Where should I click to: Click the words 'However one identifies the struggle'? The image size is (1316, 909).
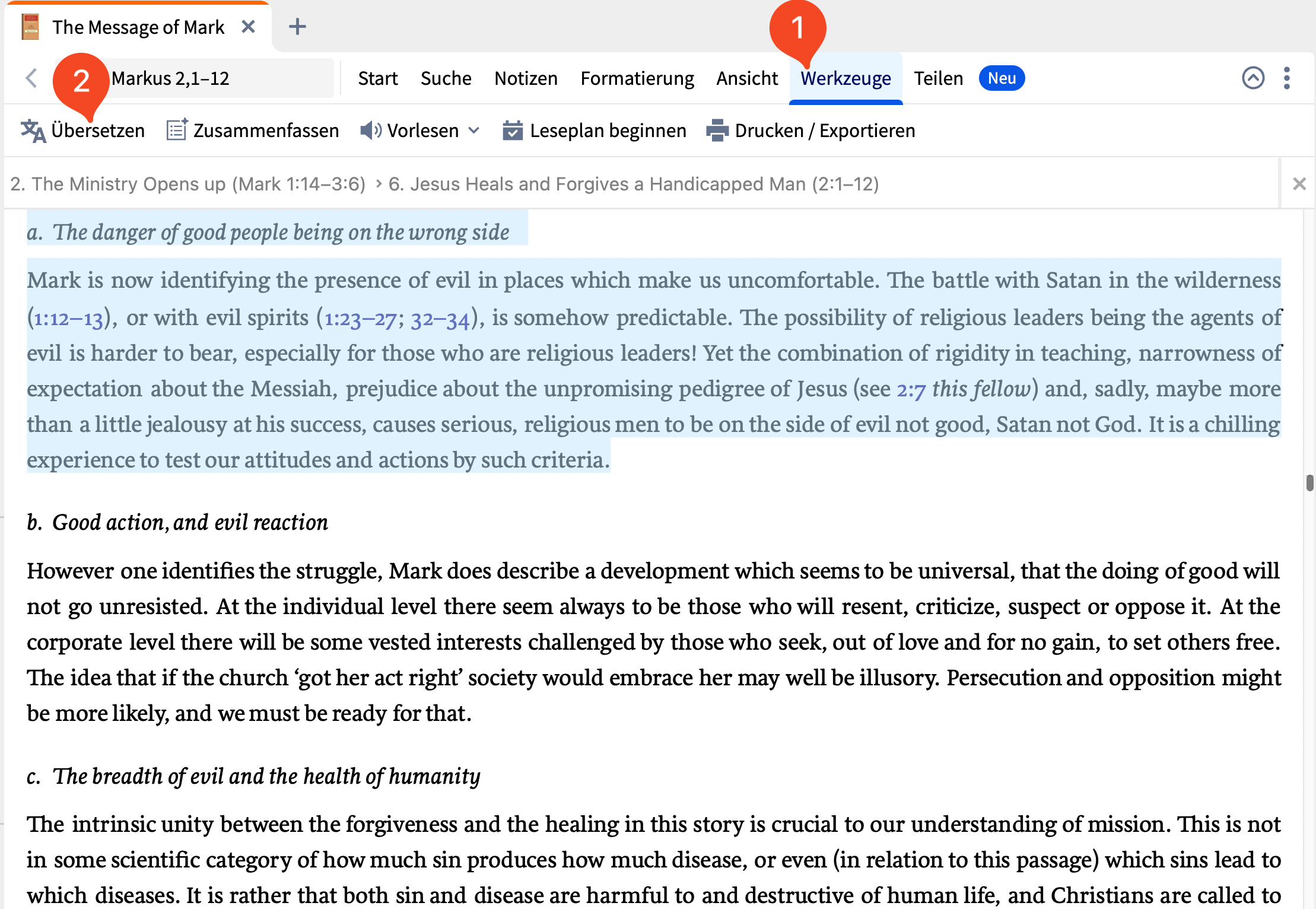tap(205, 571)
